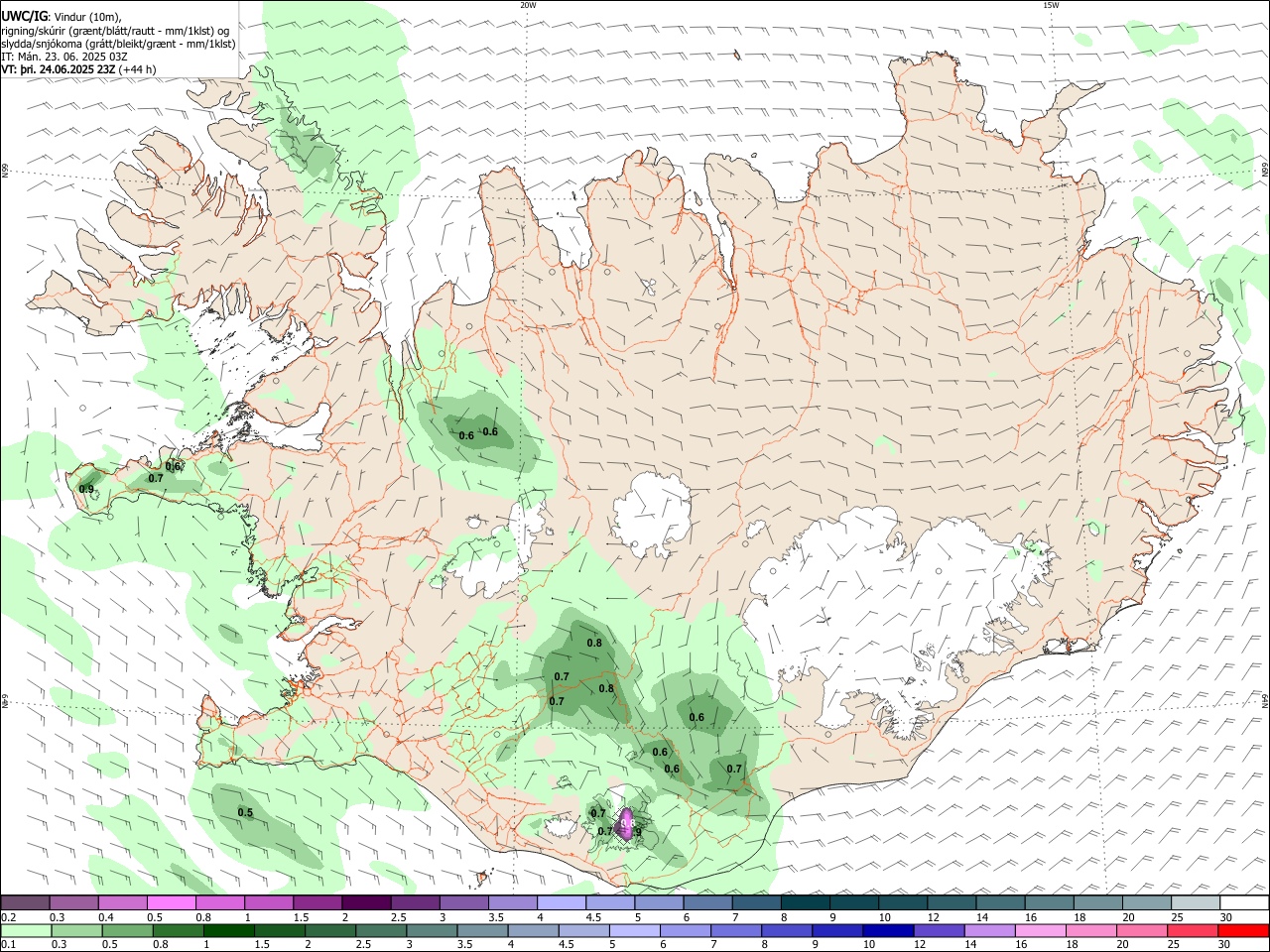The height and width of the screenshot is (952, 1270).
Task: Select the light blue 4 swatch in the upper scale
Action: pyautogui.click(x=562, y=903)
